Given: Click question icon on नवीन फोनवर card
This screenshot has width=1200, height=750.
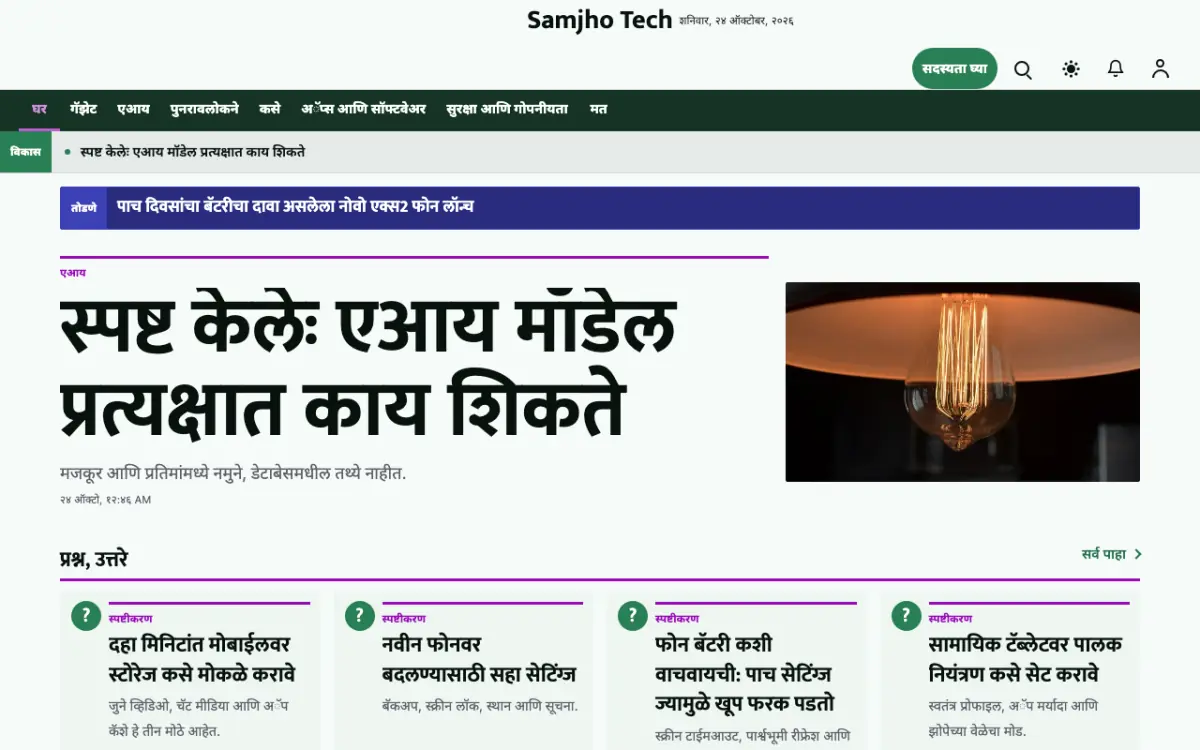Looking at the screenshot, I should (359, 616).
